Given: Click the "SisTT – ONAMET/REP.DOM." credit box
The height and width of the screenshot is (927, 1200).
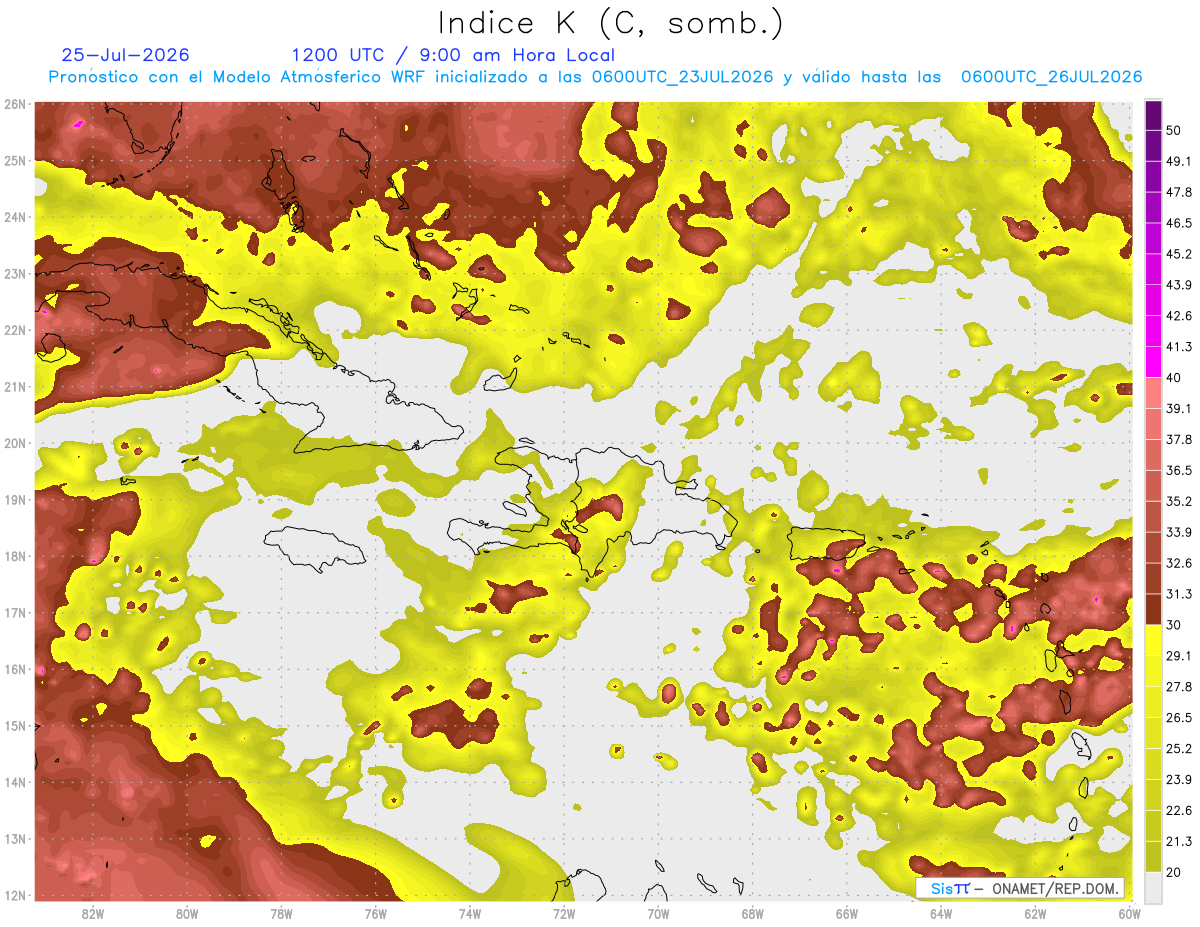Looking at the screenshot, I should (x=1021, y=888).
